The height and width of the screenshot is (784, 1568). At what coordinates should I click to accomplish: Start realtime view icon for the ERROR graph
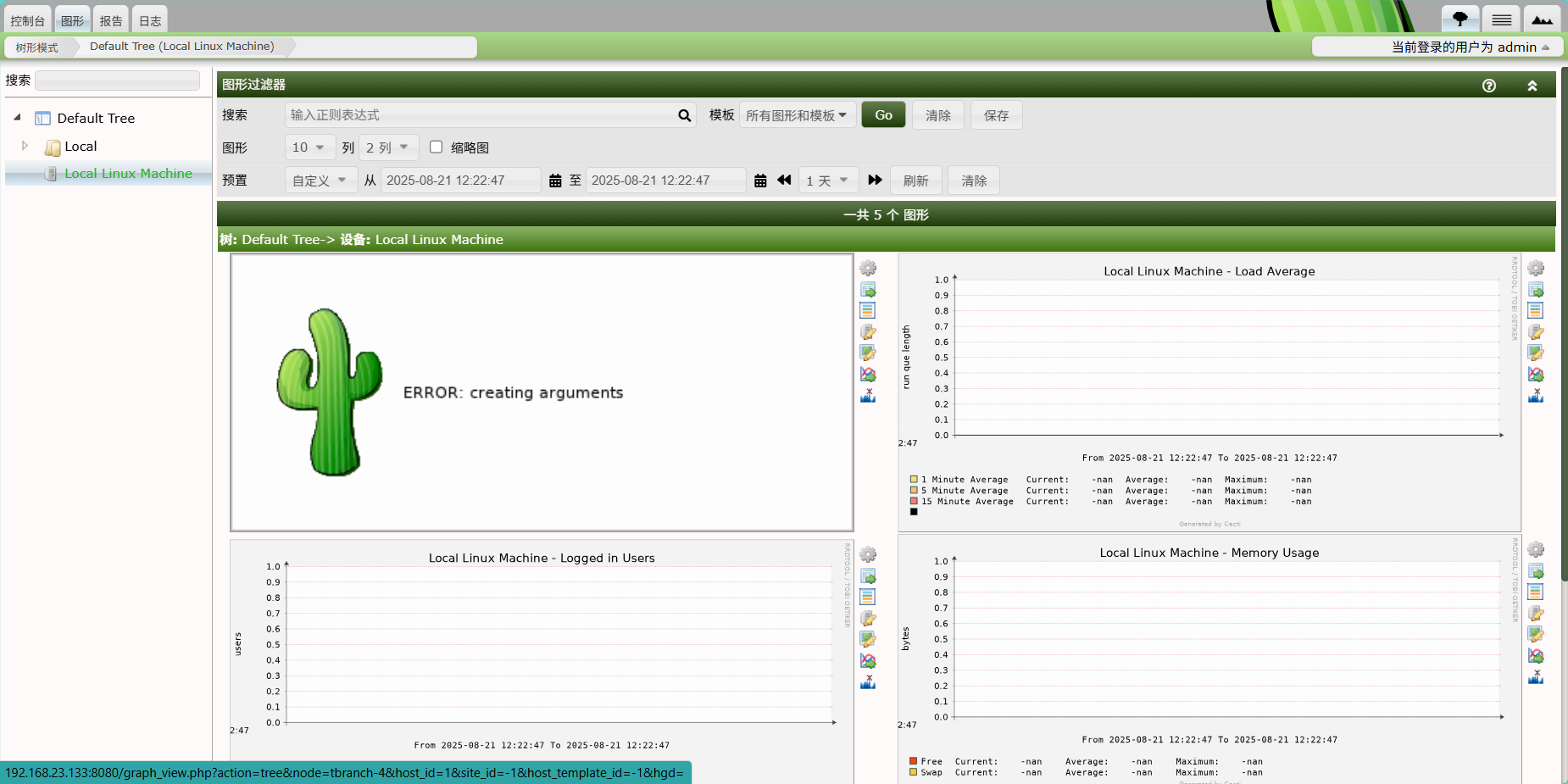868,374
